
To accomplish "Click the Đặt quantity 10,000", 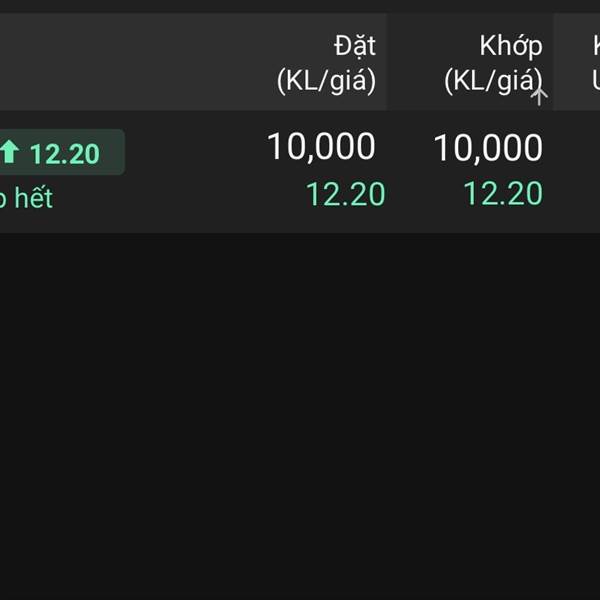I will [321, 147].
